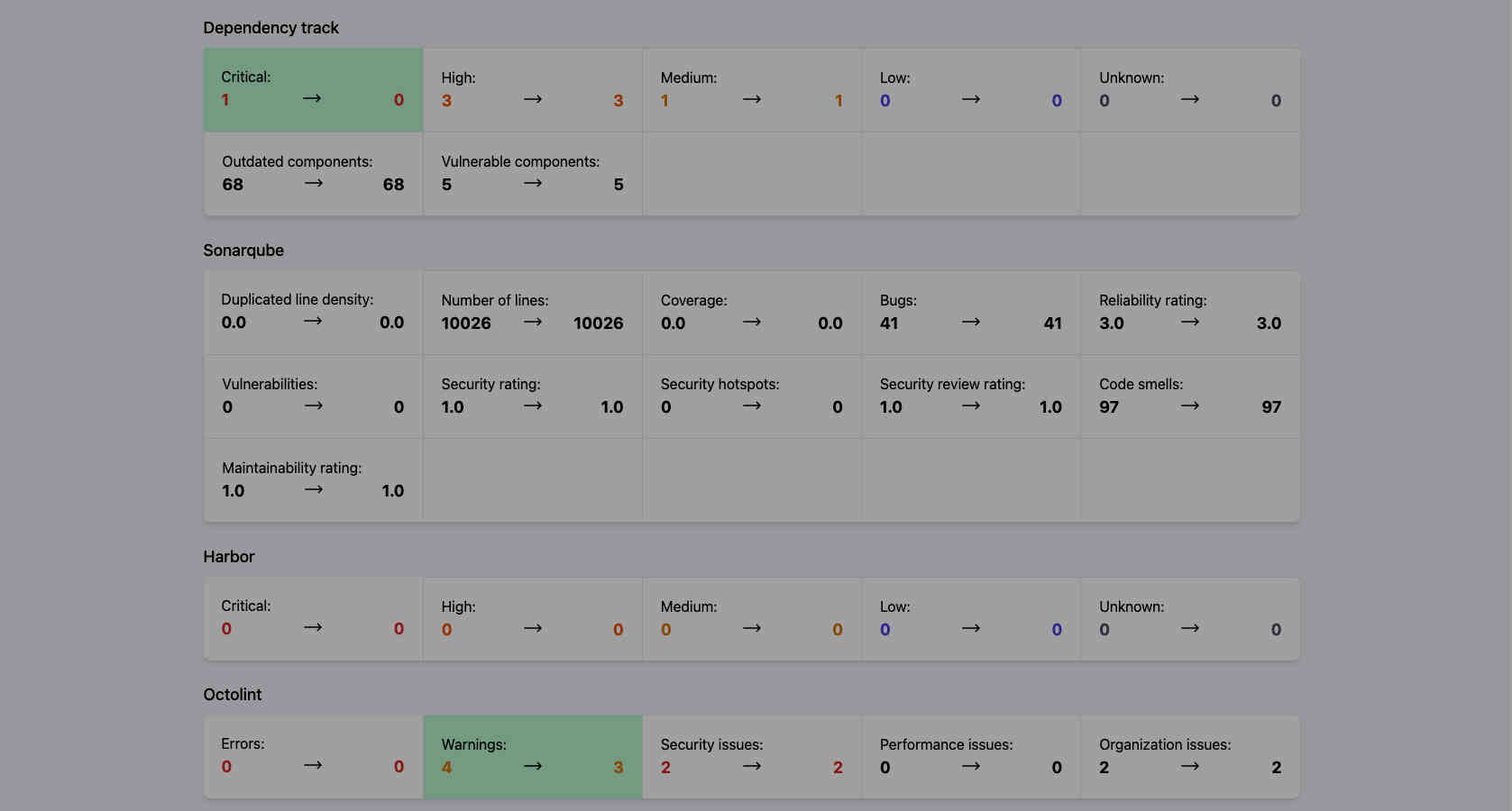Screen dimensions: 1512x811
Task: Click the arrow in Dependency track Critical card
Action: click(312, 98)
